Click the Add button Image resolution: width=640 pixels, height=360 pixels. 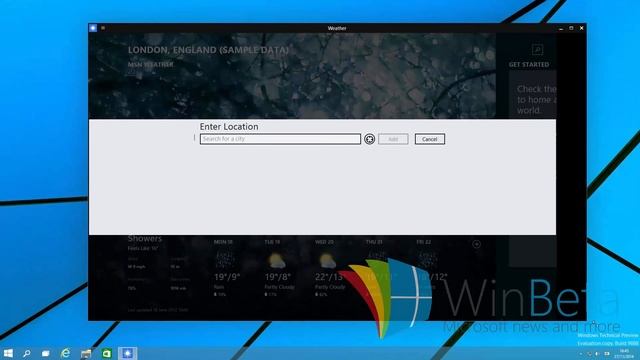click(x=393, y=139)
